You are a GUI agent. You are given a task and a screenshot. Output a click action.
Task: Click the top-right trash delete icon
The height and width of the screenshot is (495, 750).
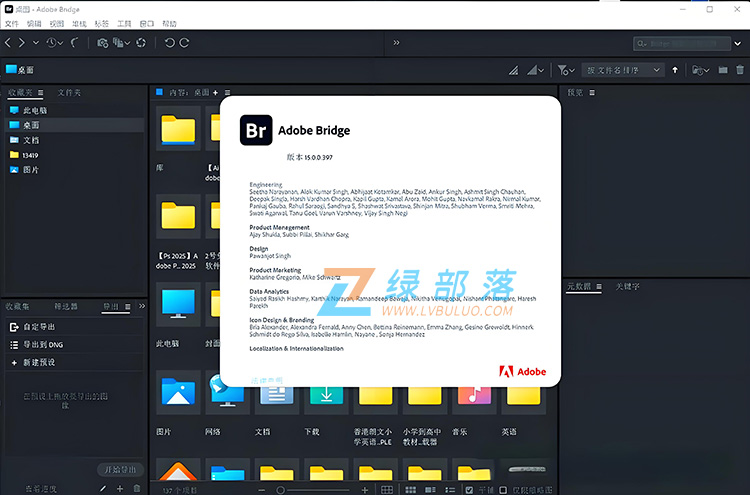point(740,70)
